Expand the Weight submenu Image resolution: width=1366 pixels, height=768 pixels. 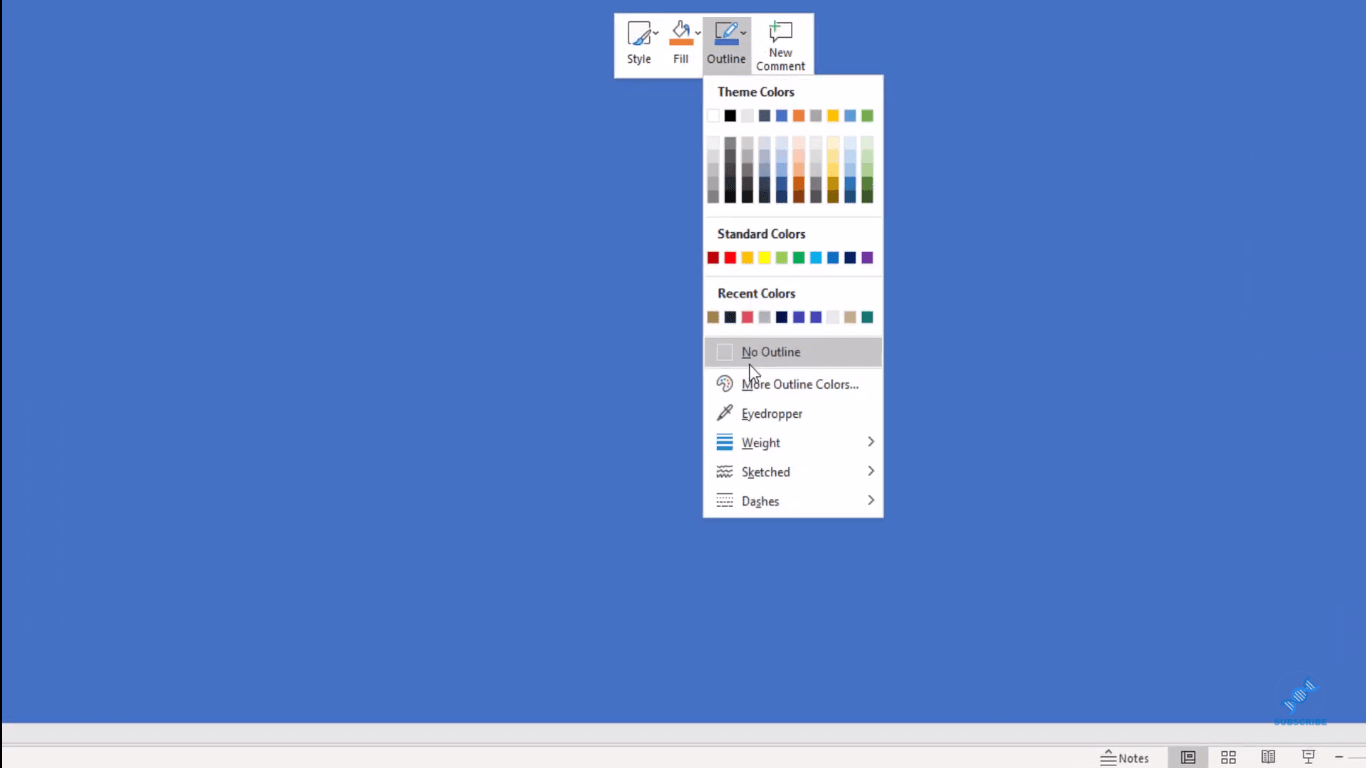793,442
